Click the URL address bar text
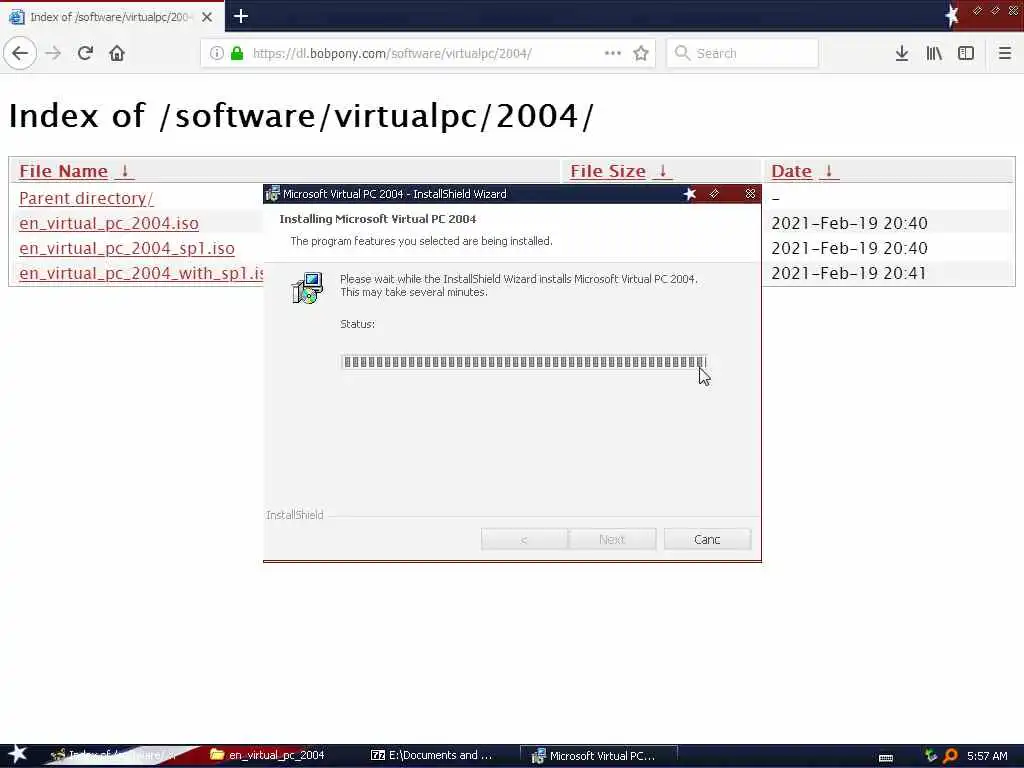 click(392, 54)
